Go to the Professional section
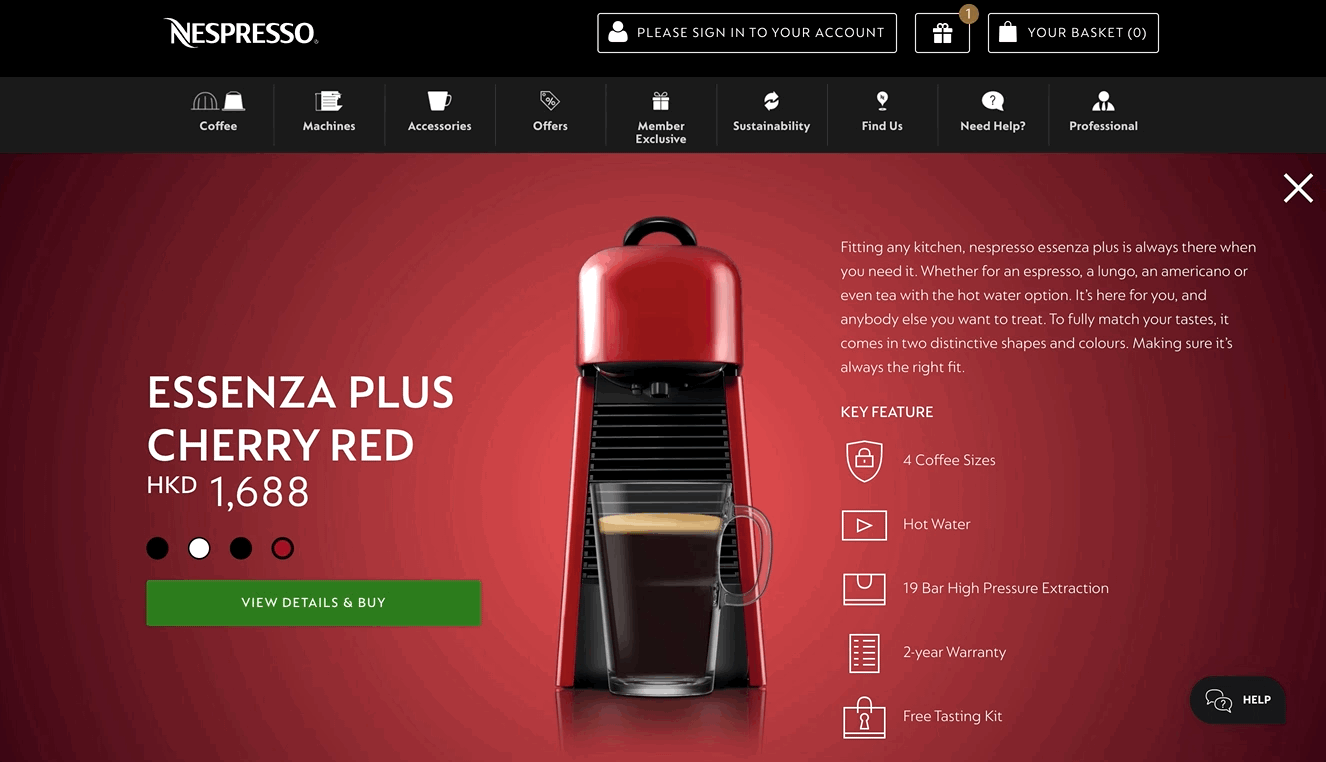The image size is (1326, 762). [1103, 112]
